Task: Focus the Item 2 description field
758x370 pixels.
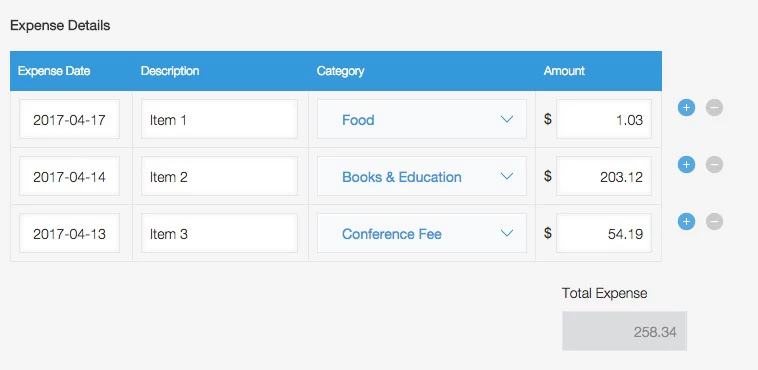Action: 219,177
